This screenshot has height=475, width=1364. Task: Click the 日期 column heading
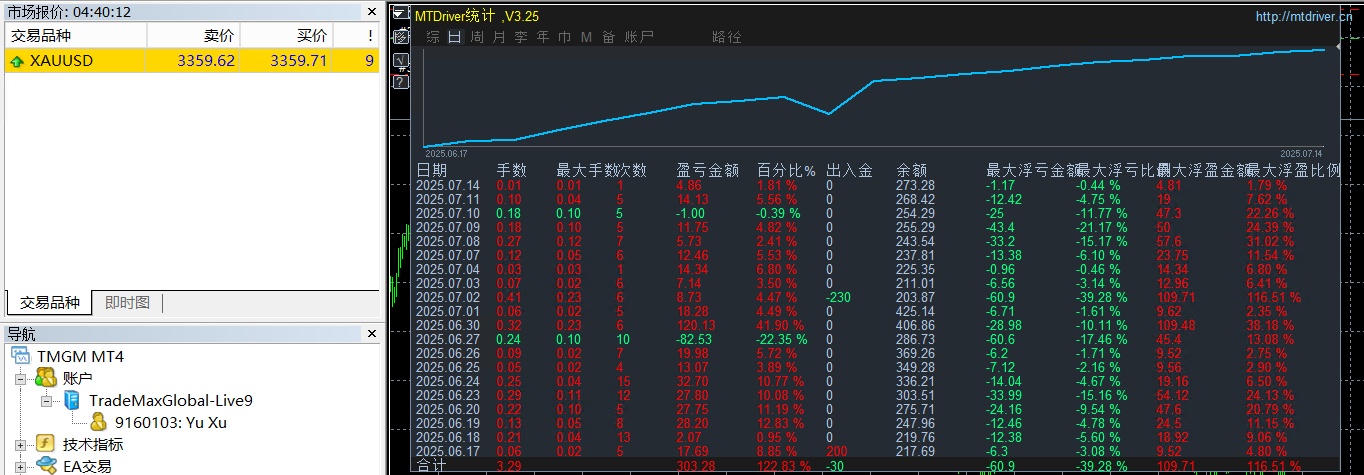(432, 170)
